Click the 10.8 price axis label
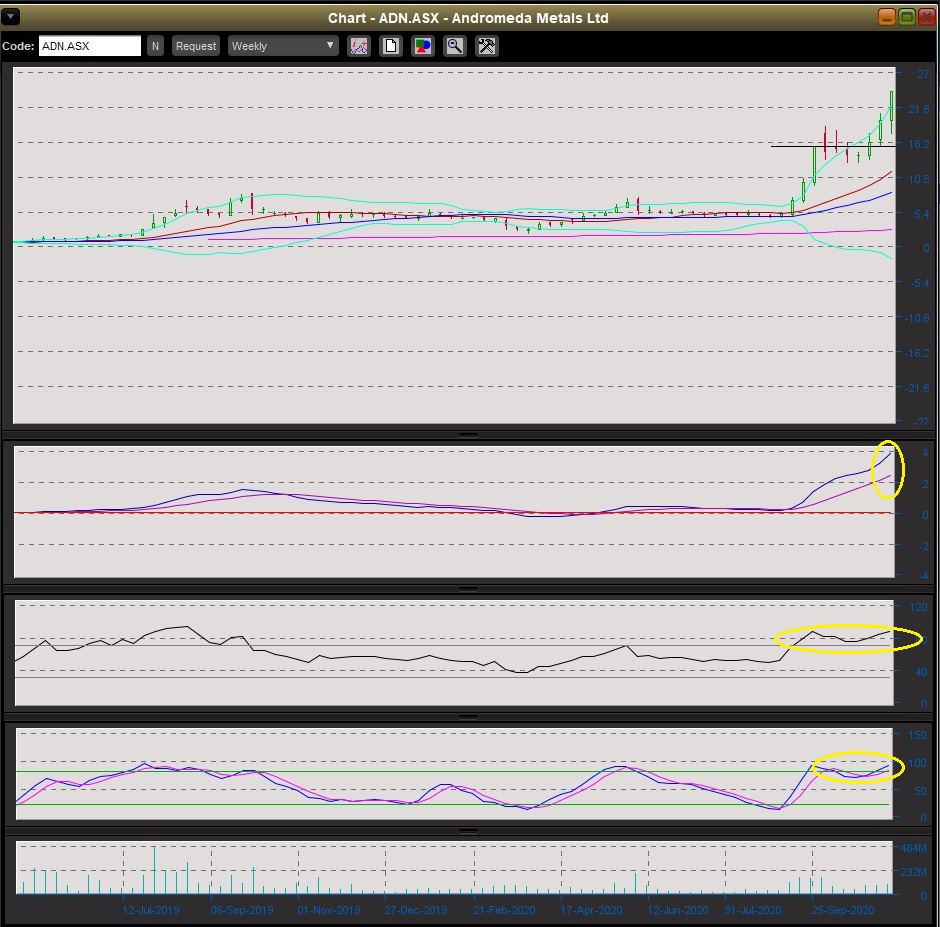The width and height of the screenshot is (940, 927). (918, 179)
